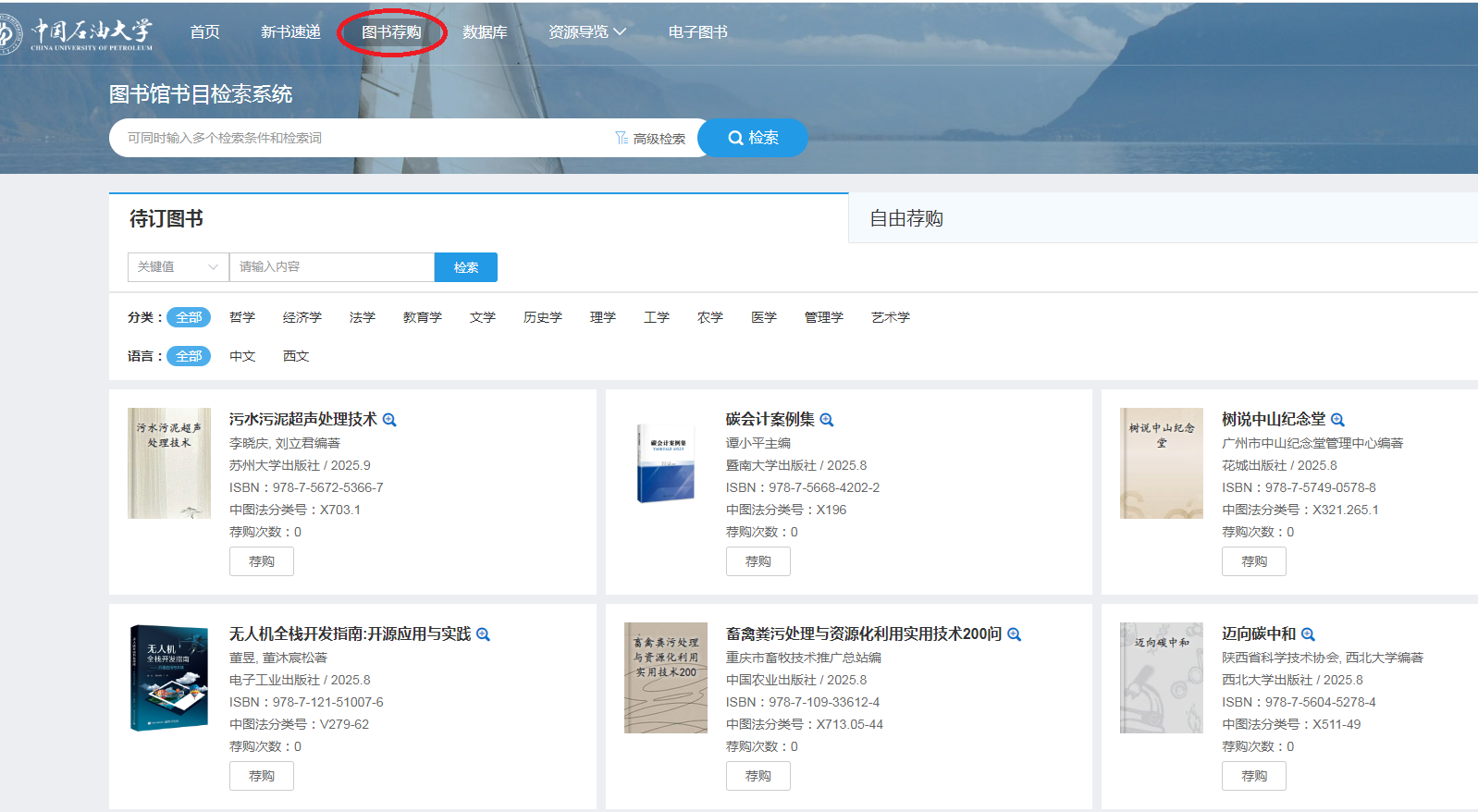The height and width of the screenshot is (812, 1478).
Task: Click the 请输入内容 keyword input field
Action: click(331, 267)
